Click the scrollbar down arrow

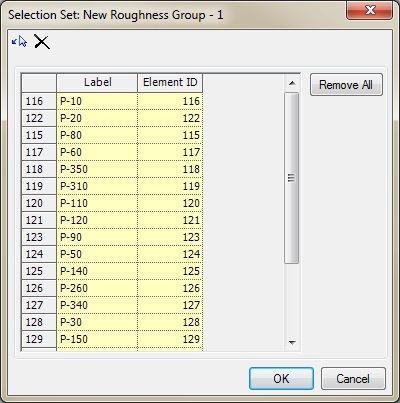pyautogui.click(x=292, y=342)
